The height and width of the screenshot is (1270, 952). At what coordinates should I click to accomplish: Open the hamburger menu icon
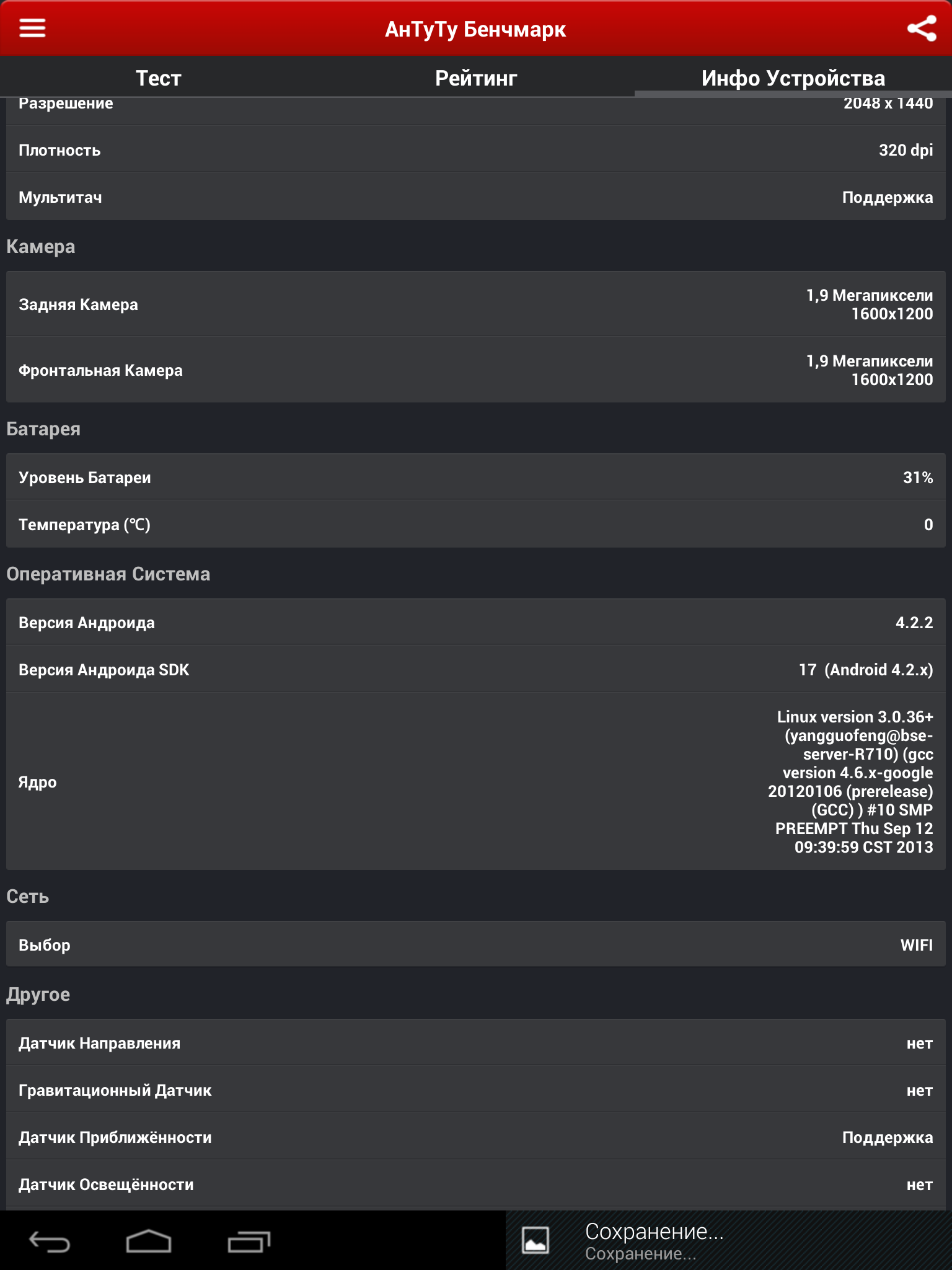point(32,28)
